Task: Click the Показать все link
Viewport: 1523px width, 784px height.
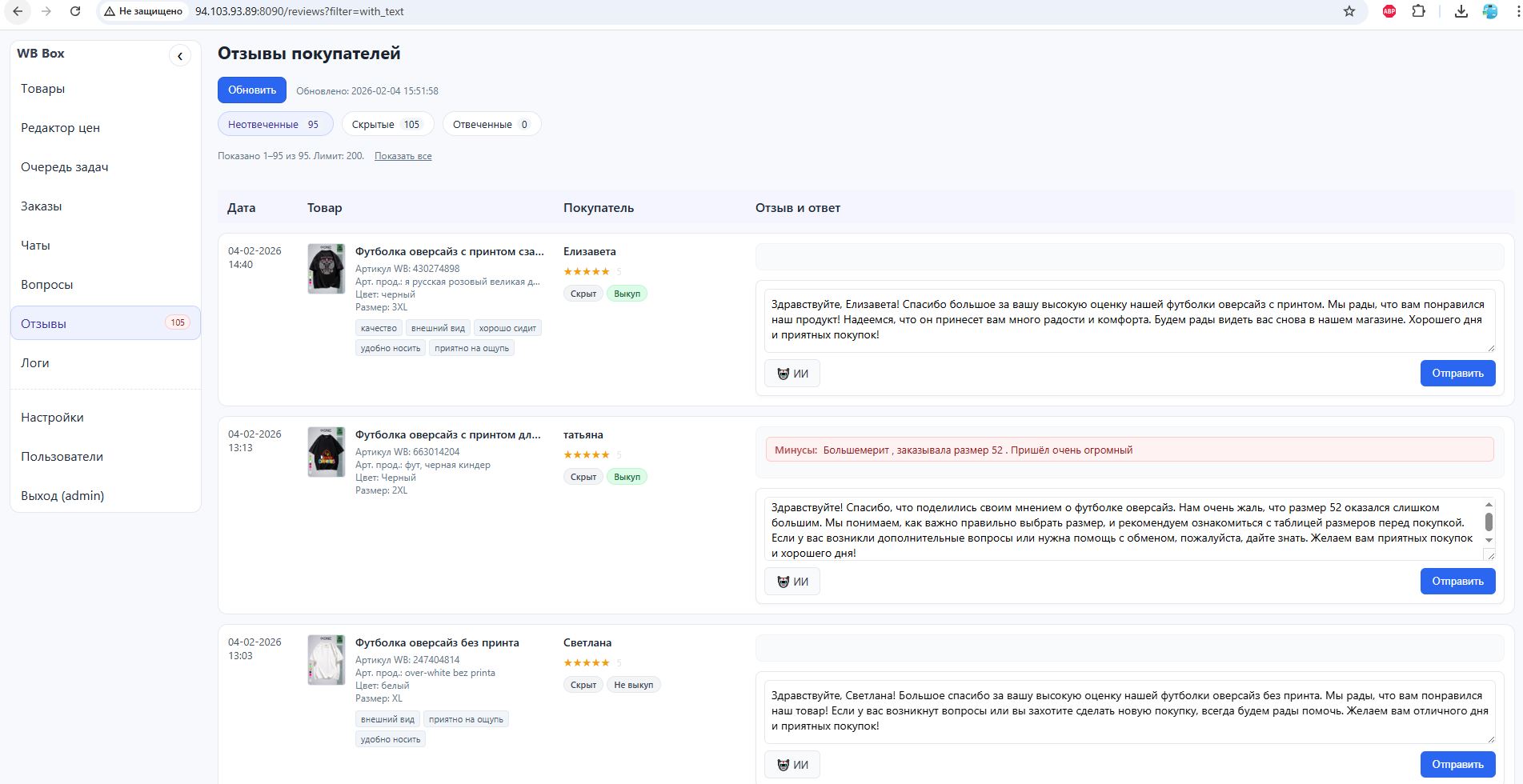Action: pyautogui.click(x=403, y=156)
